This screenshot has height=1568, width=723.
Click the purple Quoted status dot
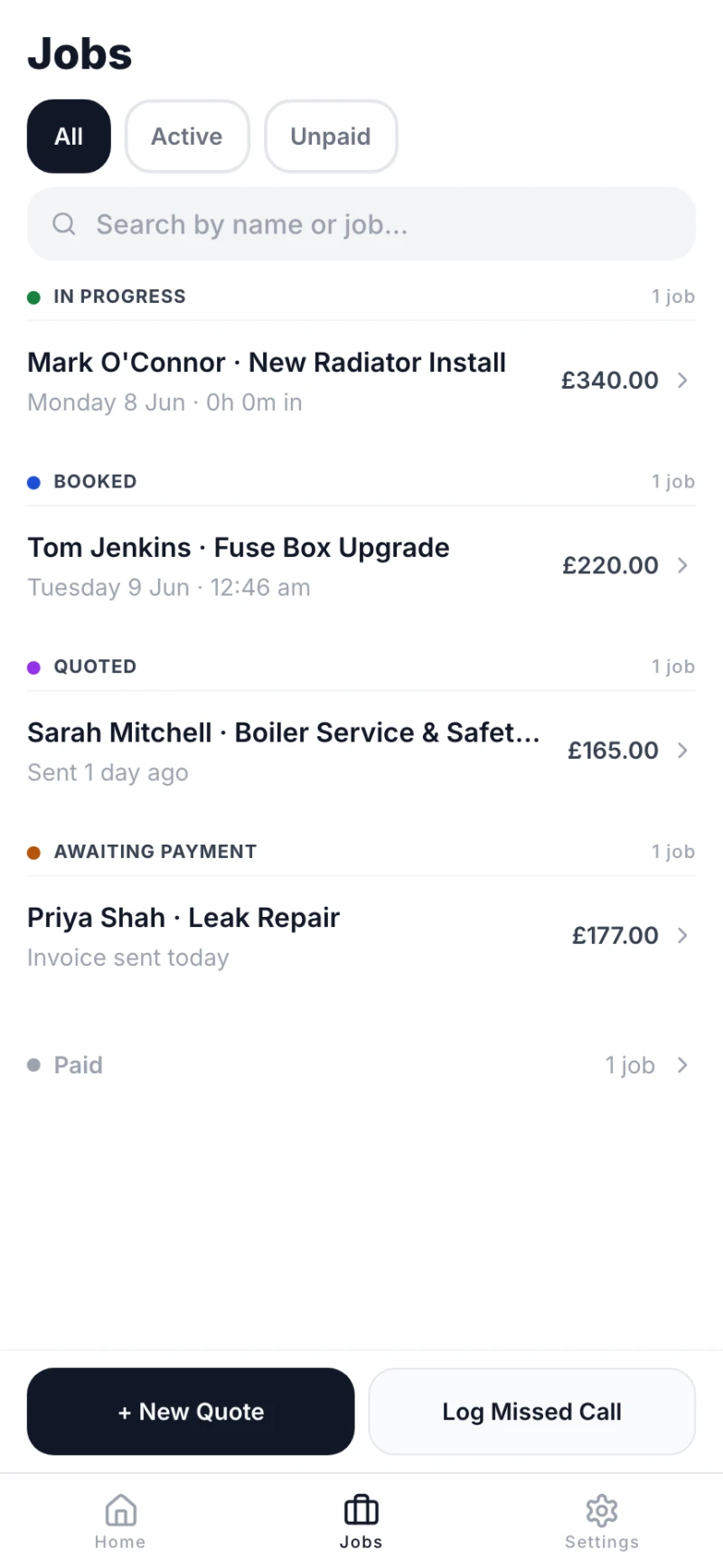click(33, 667)
